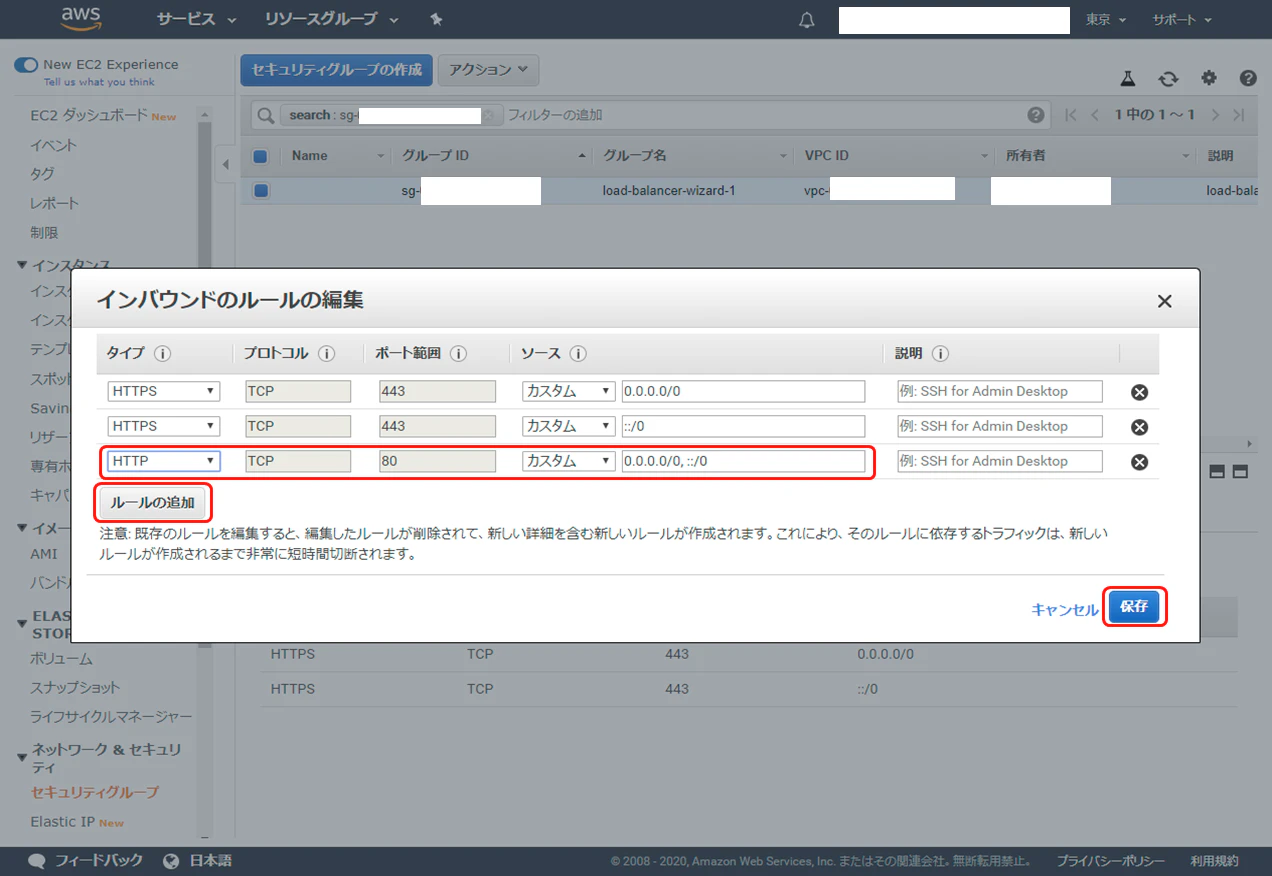Delete the HTTP port 80 rule

tap(1139, 462)
